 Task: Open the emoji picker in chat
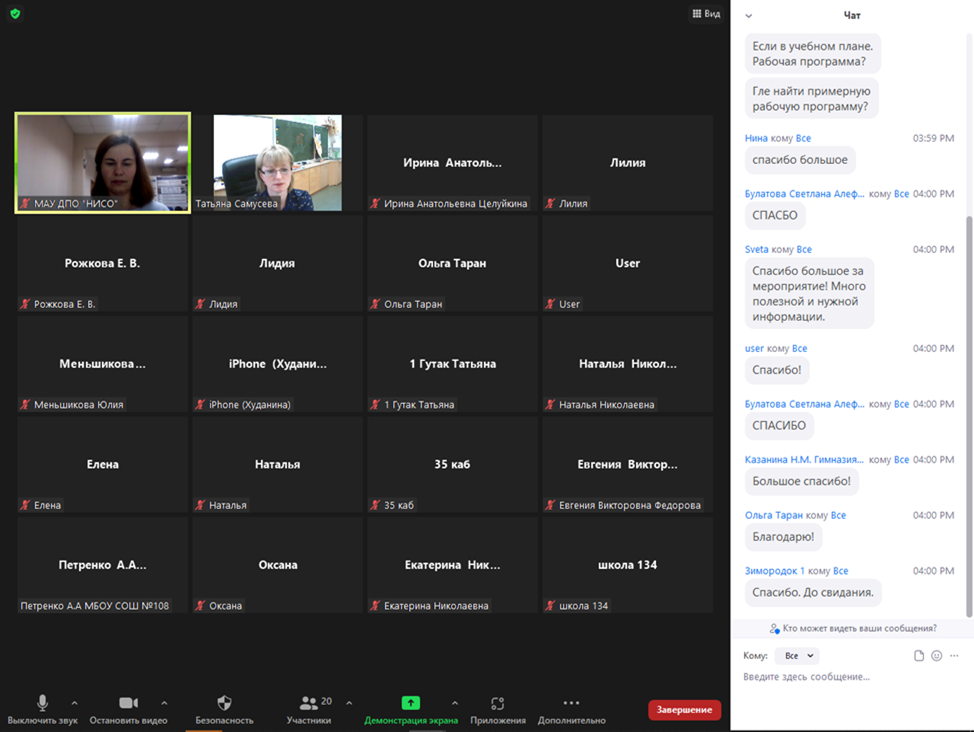click(937, 656)
